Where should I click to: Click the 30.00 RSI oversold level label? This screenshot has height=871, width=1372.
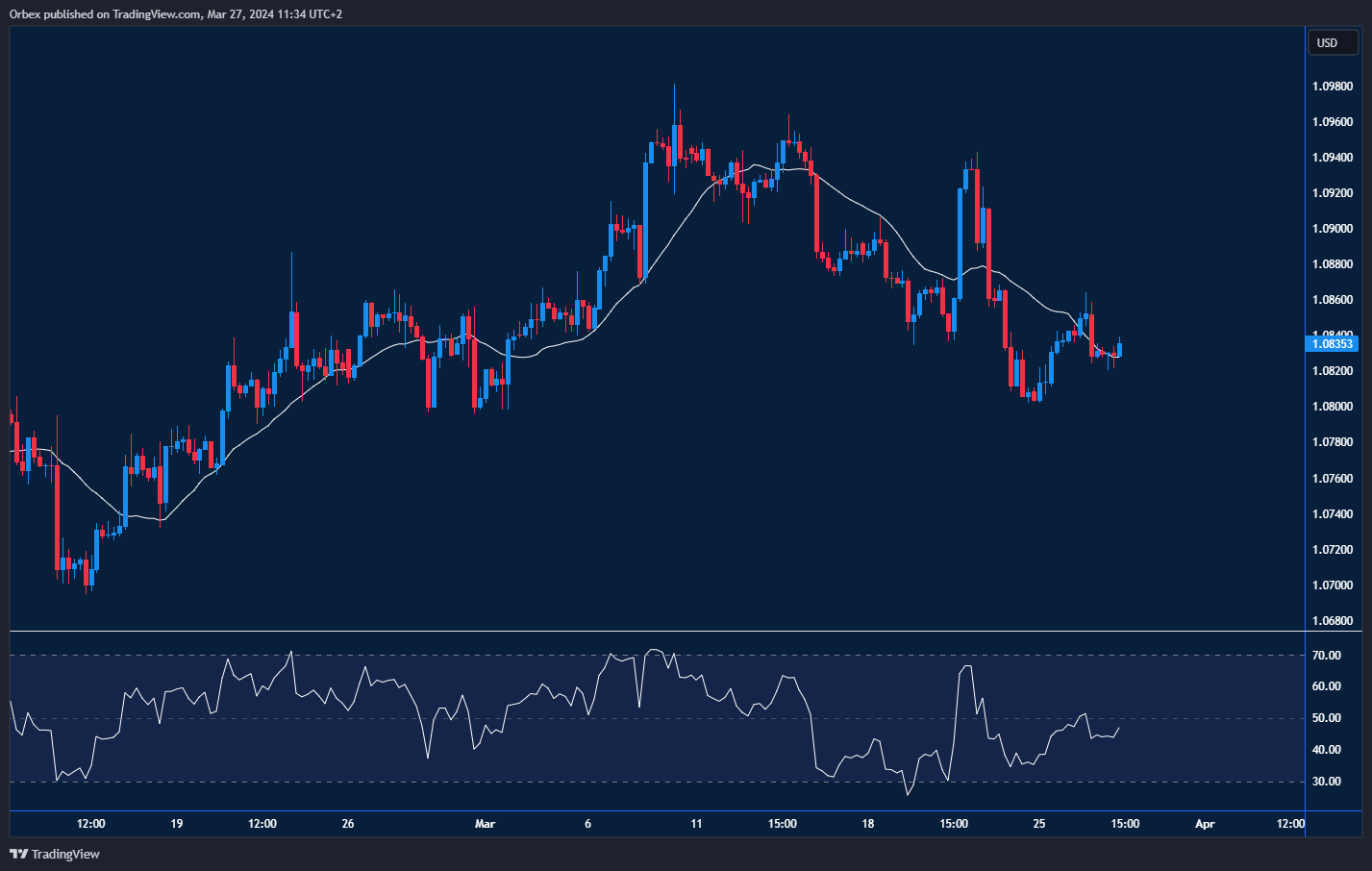[x=1327, y=782]
